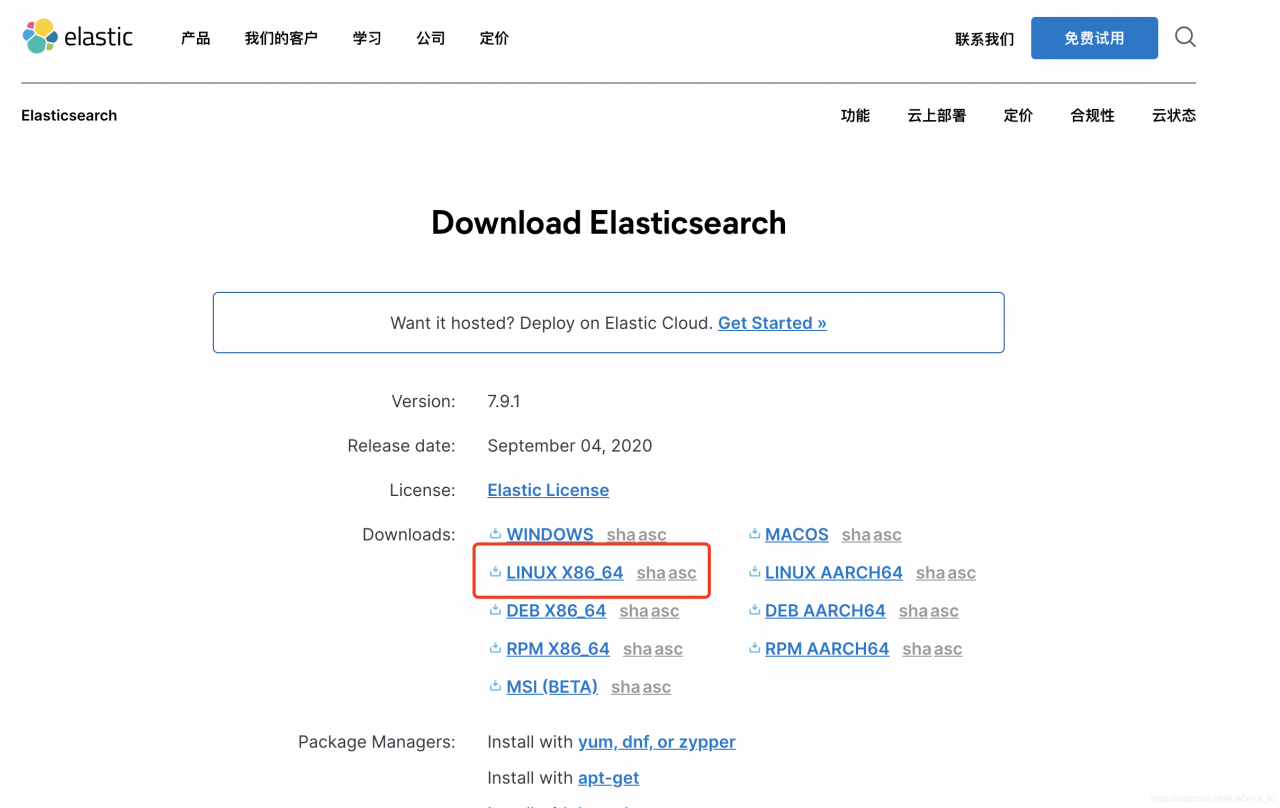Open yum, dnf, or zypper install link
The width and height of the screenshot is (1280, 808).
(x=657, y=742)
